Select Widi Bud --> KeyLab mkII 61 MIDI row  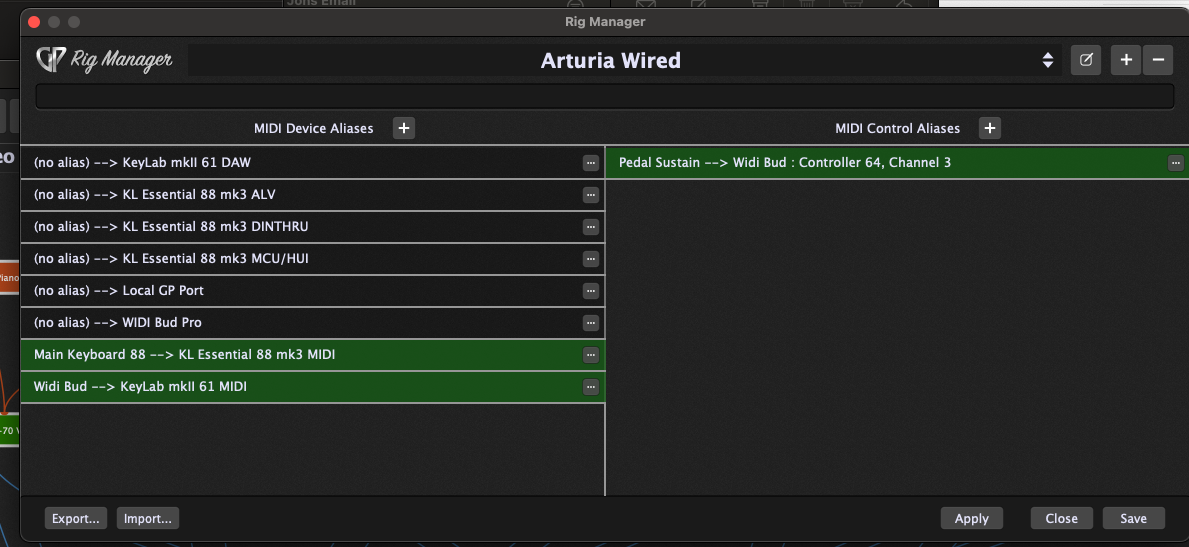coord(312,387)
